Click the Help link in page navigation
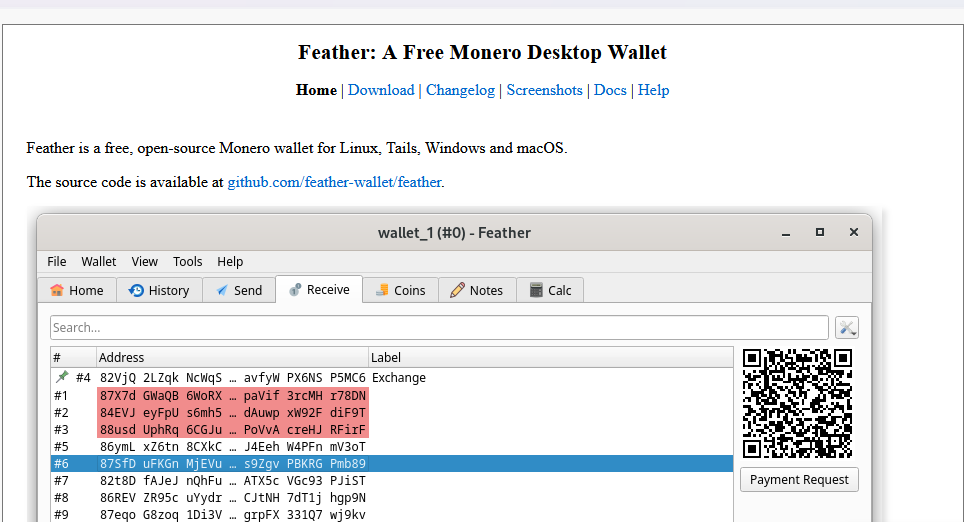The height and width of the screenshot is (522, 964). point(653,90)
